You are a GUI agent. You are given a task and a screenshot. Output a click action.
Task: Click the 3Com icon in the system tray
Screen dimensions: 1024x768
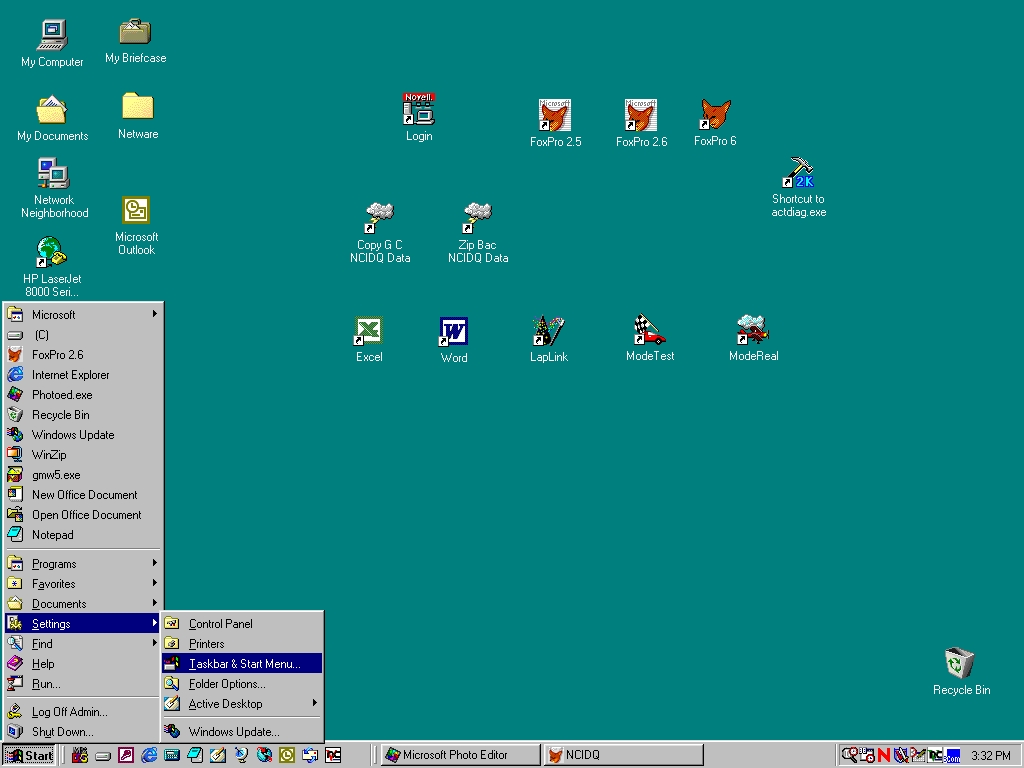coord(952,755)
